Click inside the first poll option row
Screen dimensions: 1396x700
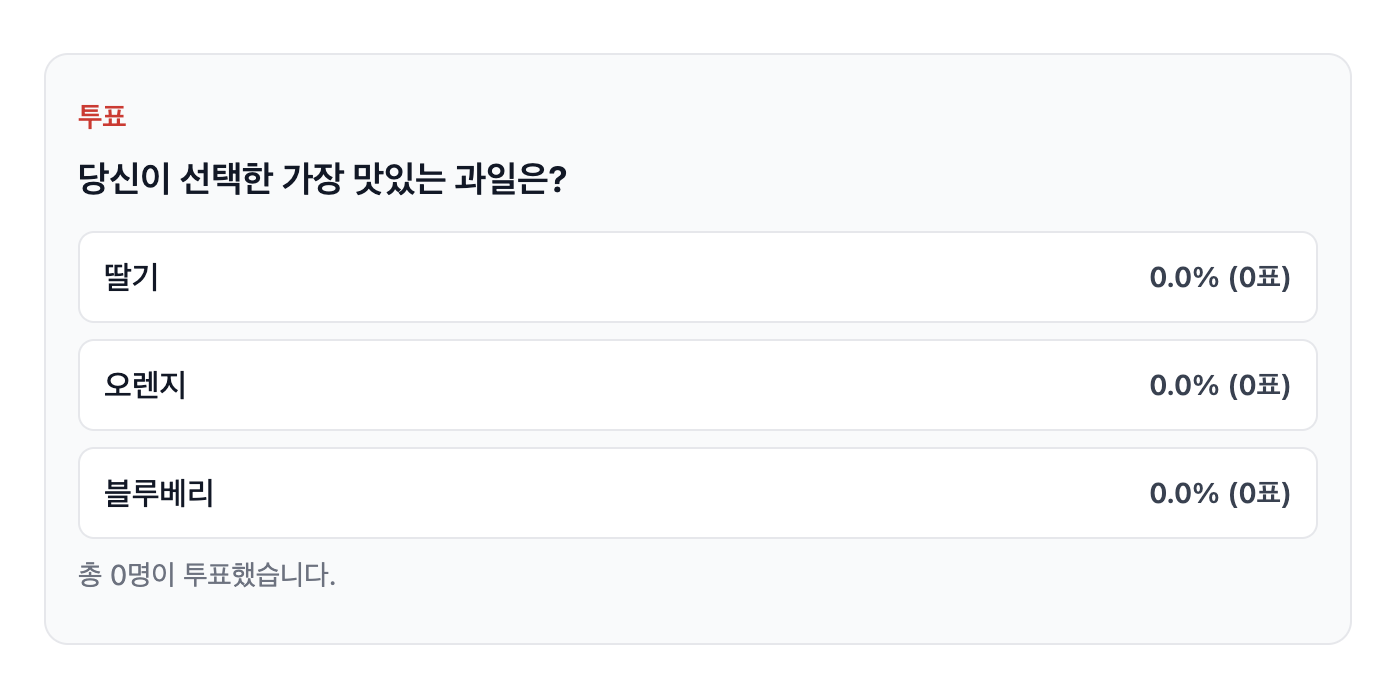[x=600, y=277]
